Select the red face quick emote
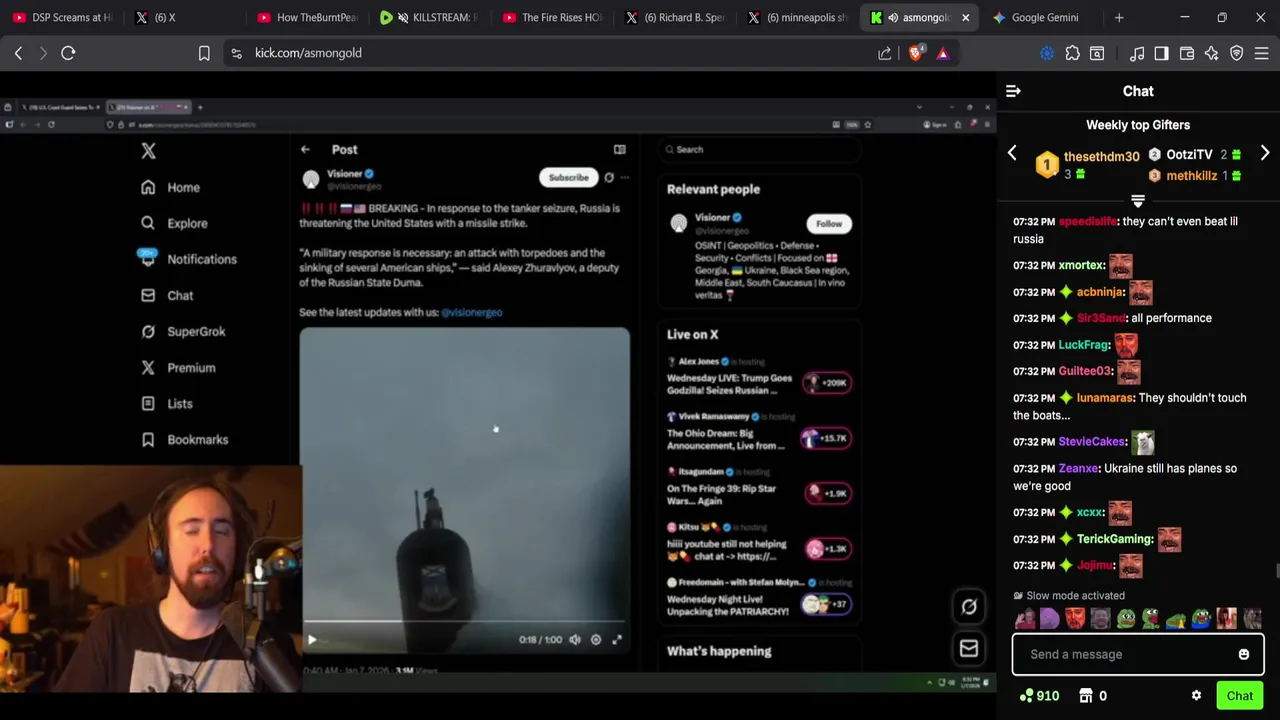The image size is (1280, 720). pyautogui.click(x=1075, y=618)
